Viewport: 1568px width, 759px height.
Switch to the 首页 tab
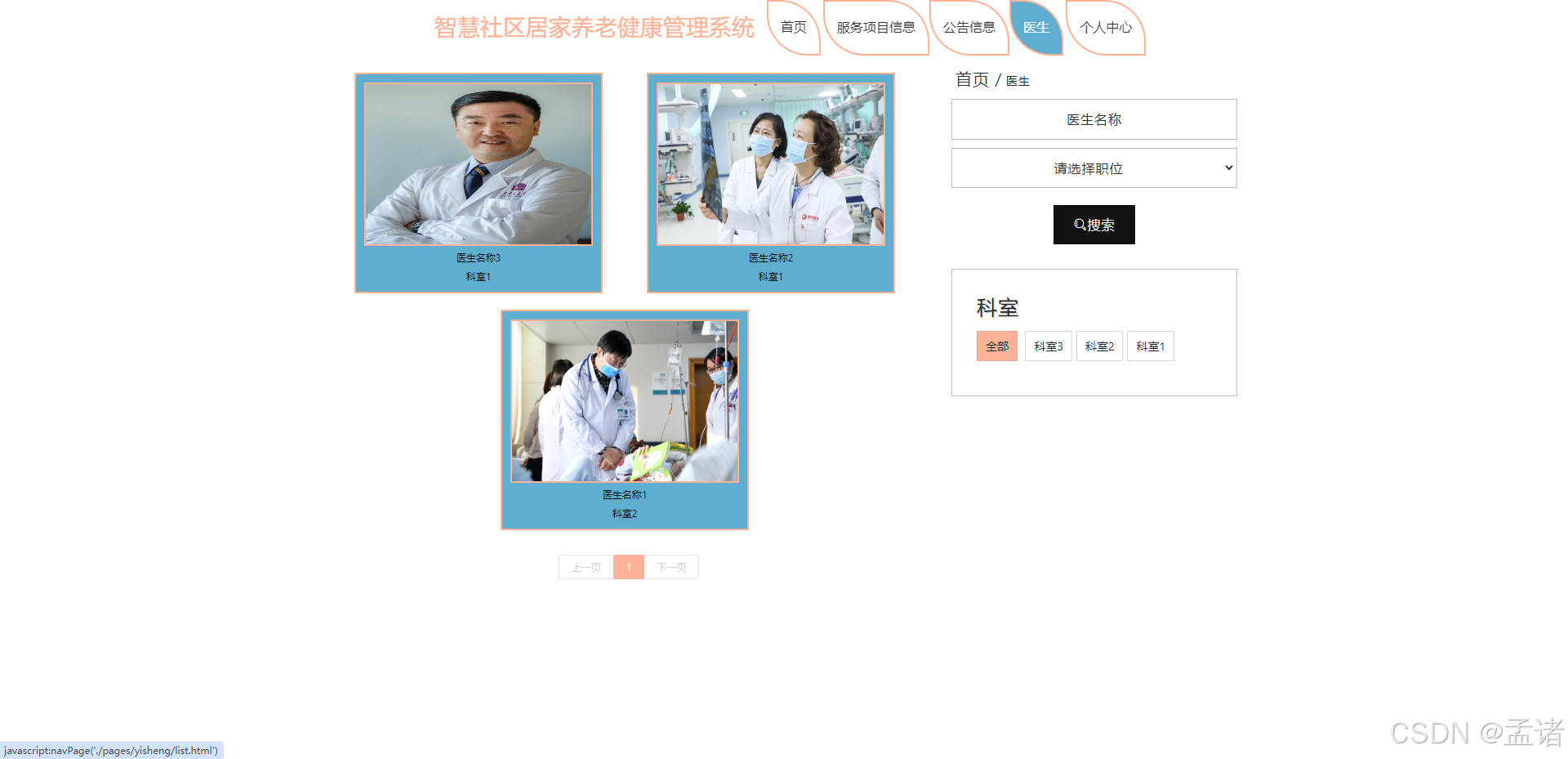point(793,27)
